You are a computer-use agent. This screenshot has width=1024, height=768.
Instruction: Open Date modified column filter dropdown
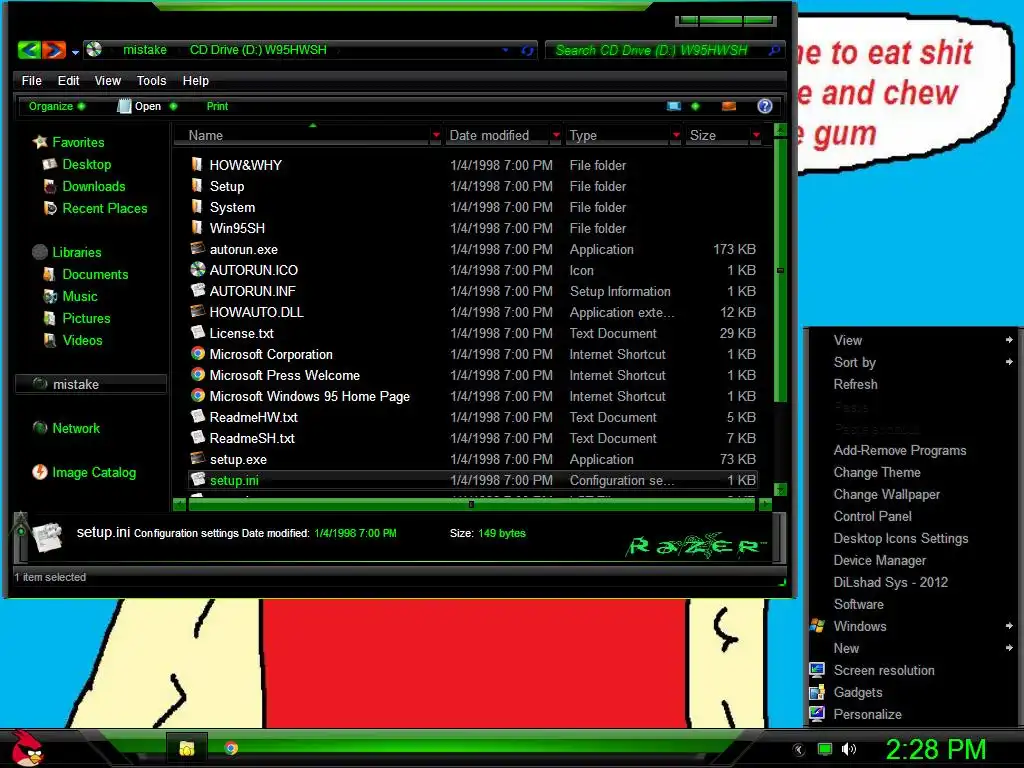[x=556, y=135]
